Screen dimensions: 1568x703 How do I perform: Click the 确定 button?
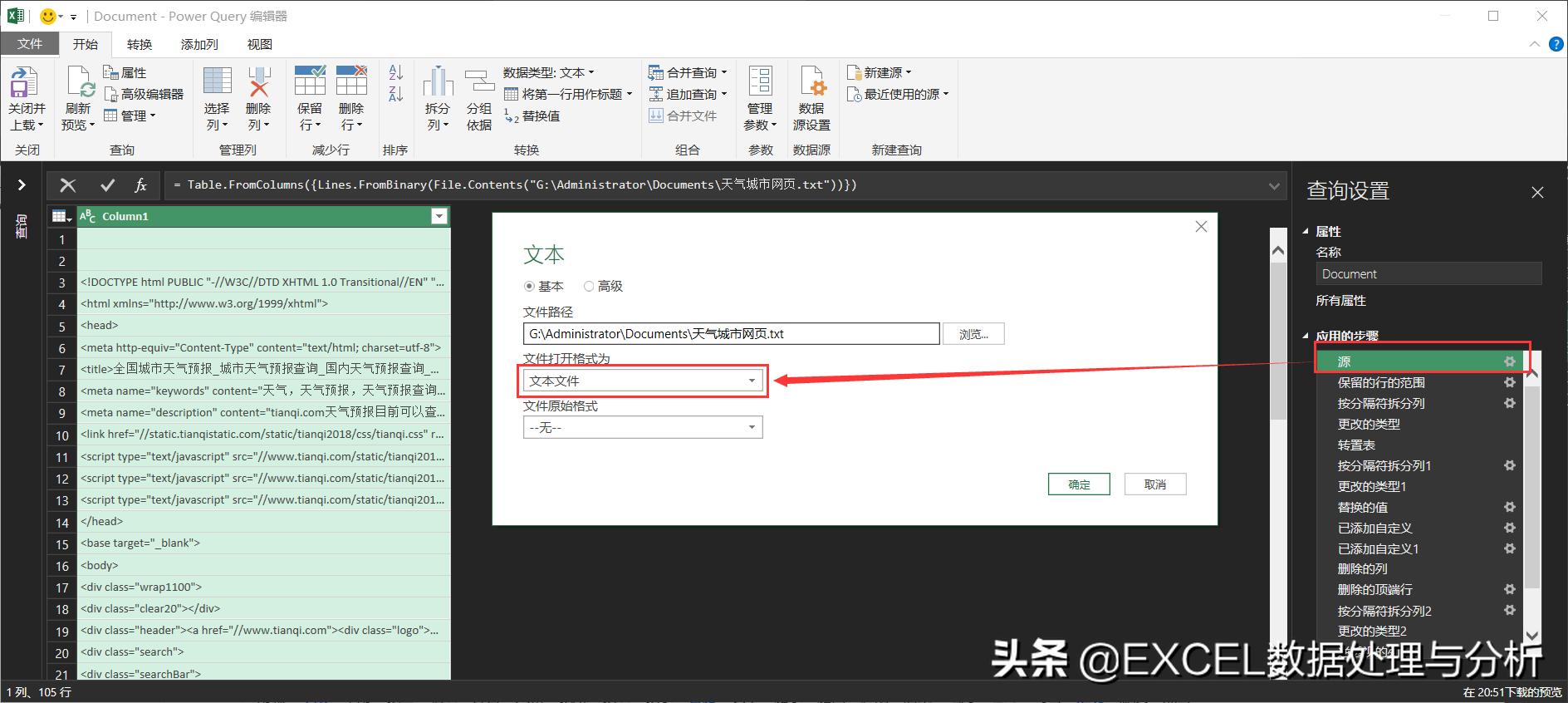tap(1079, 484)
